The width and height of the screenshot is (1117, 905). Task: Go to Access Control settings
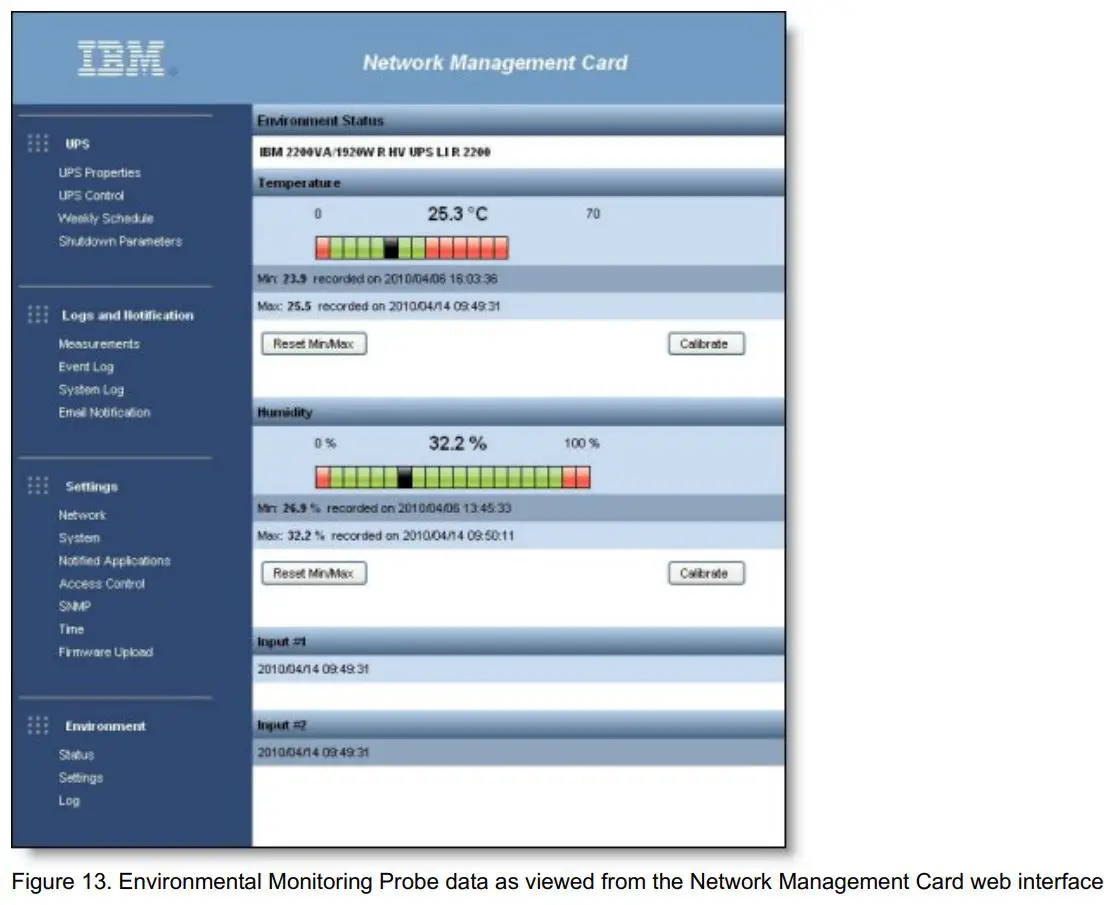[x=102, y=583]
